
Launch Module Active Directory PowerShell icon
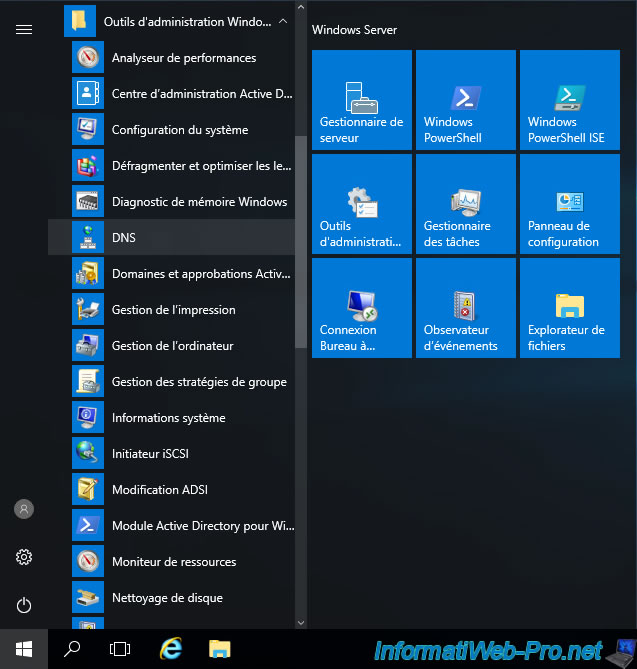[x=88, y=525]
